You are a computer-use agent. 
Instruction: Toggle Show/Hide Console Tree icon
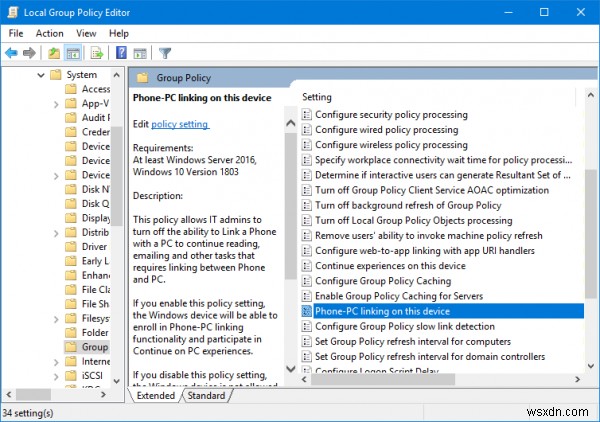(x=73, y=53)
